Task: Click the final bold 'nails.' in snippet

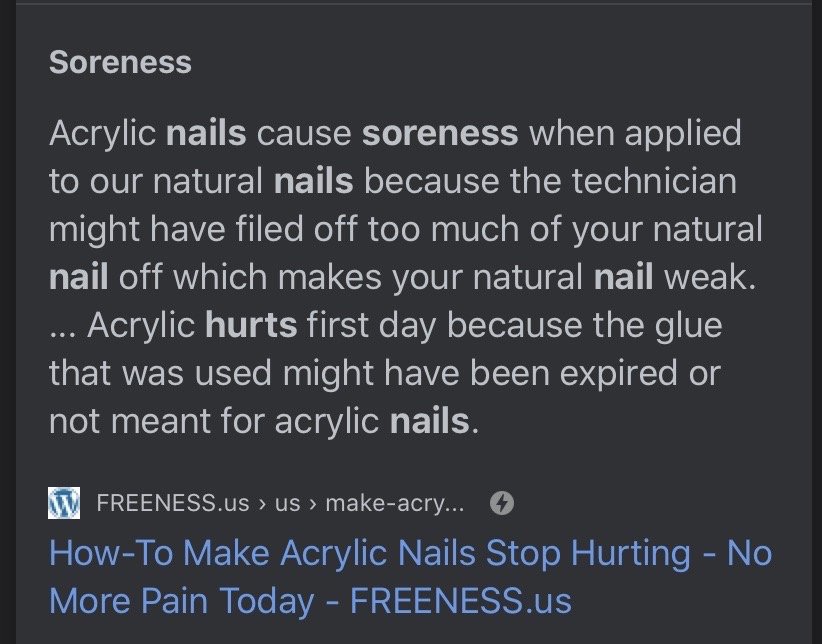Action: (434, 421)
